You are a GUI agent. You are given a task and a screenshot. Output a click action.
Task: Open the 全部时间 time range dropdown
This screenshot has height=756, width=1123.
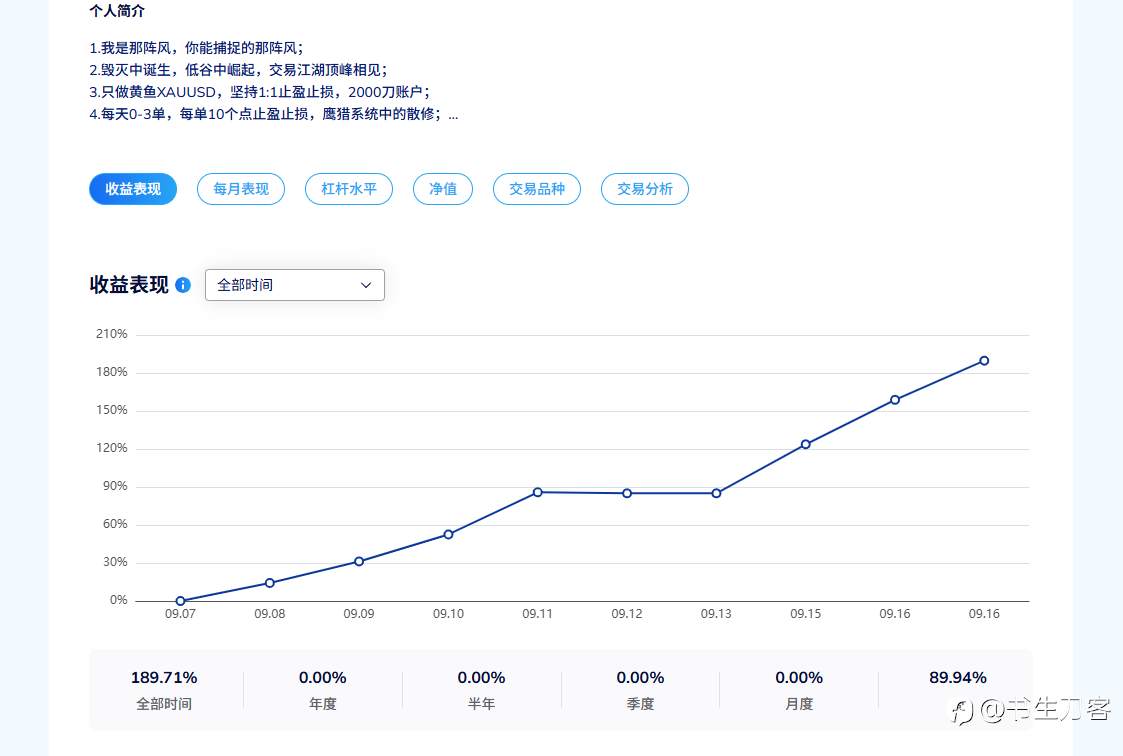[x=294, y=285]
